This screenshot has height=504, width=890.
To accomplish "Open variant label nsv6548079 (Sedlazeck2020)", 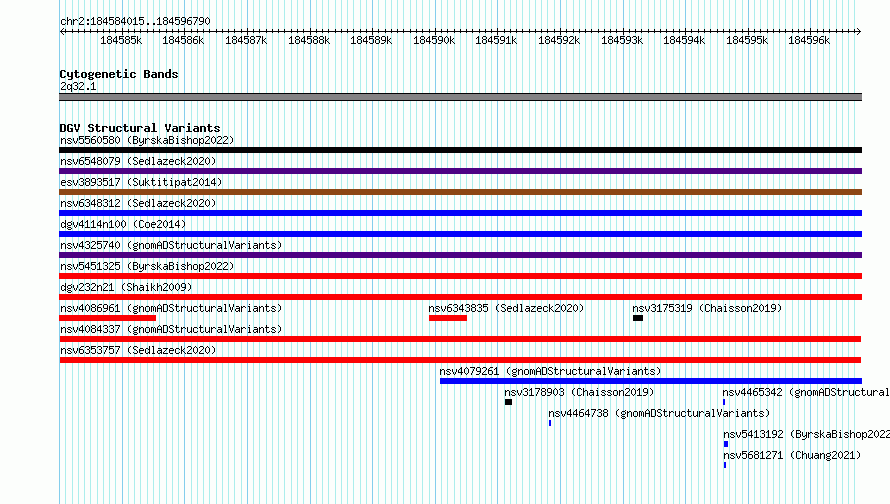I will [x=138, y=161].
